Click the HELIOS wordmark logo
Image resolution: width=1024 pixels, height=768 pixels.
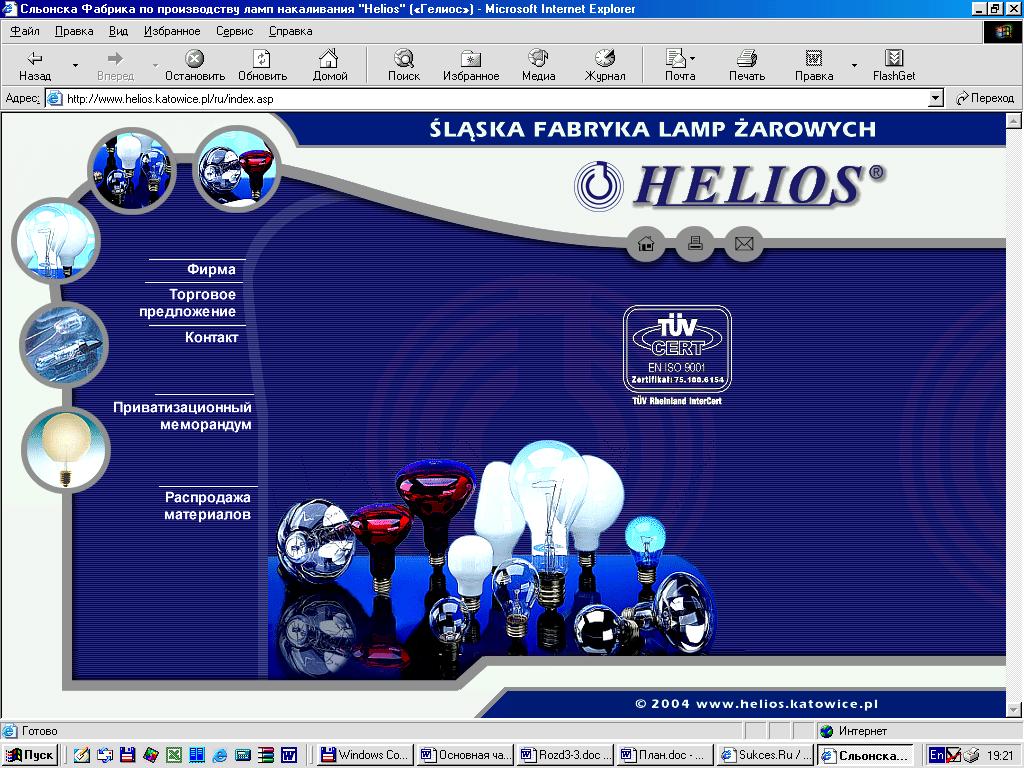tap(760, 185)
